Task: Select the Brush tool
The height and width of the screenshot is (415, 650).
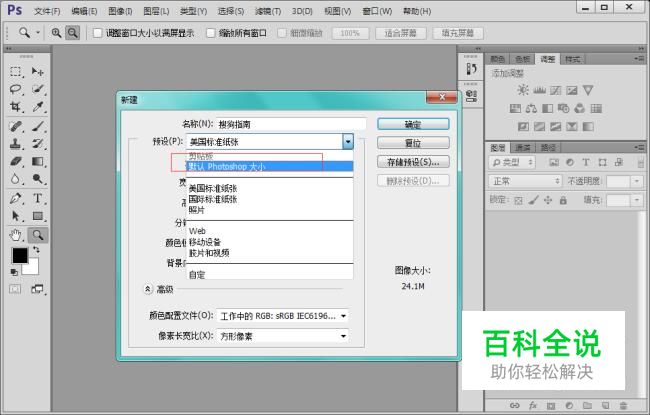Action: coord(38,126)
